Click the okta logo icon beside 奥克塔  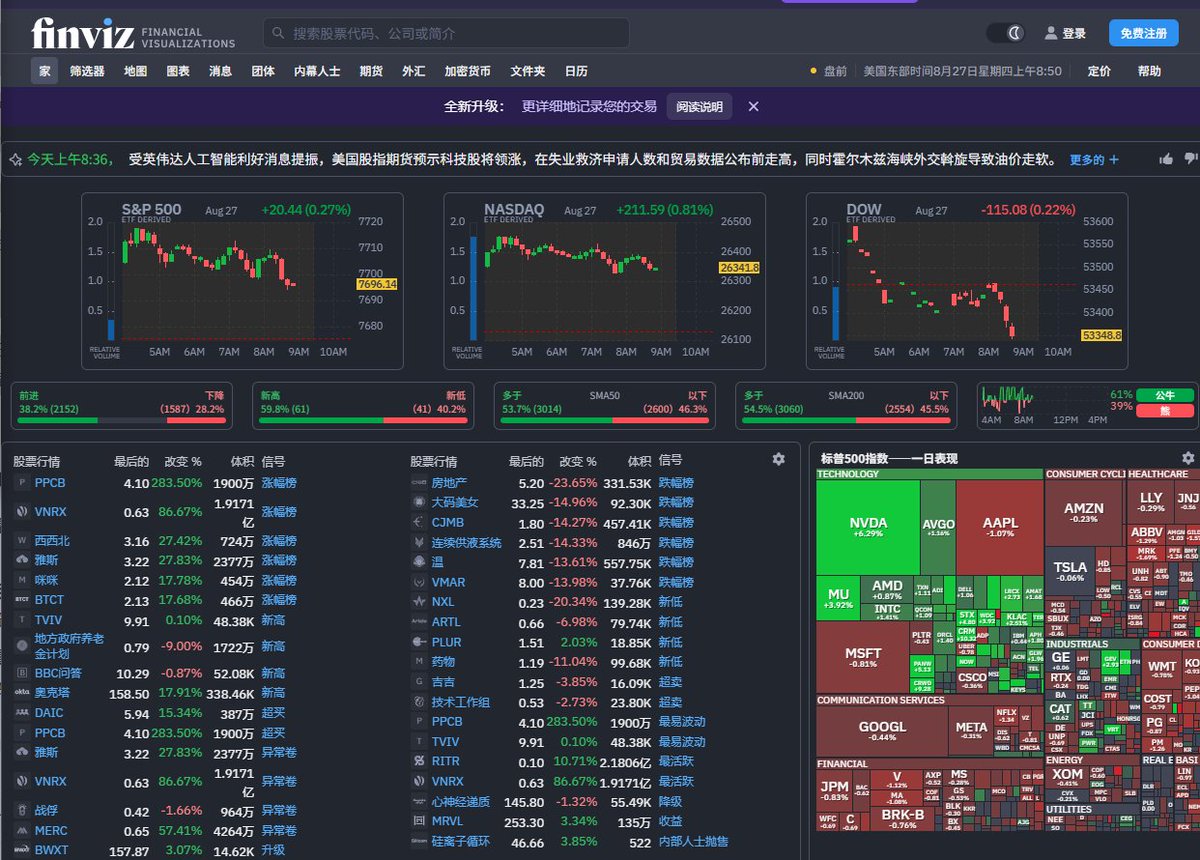(22, 693)
